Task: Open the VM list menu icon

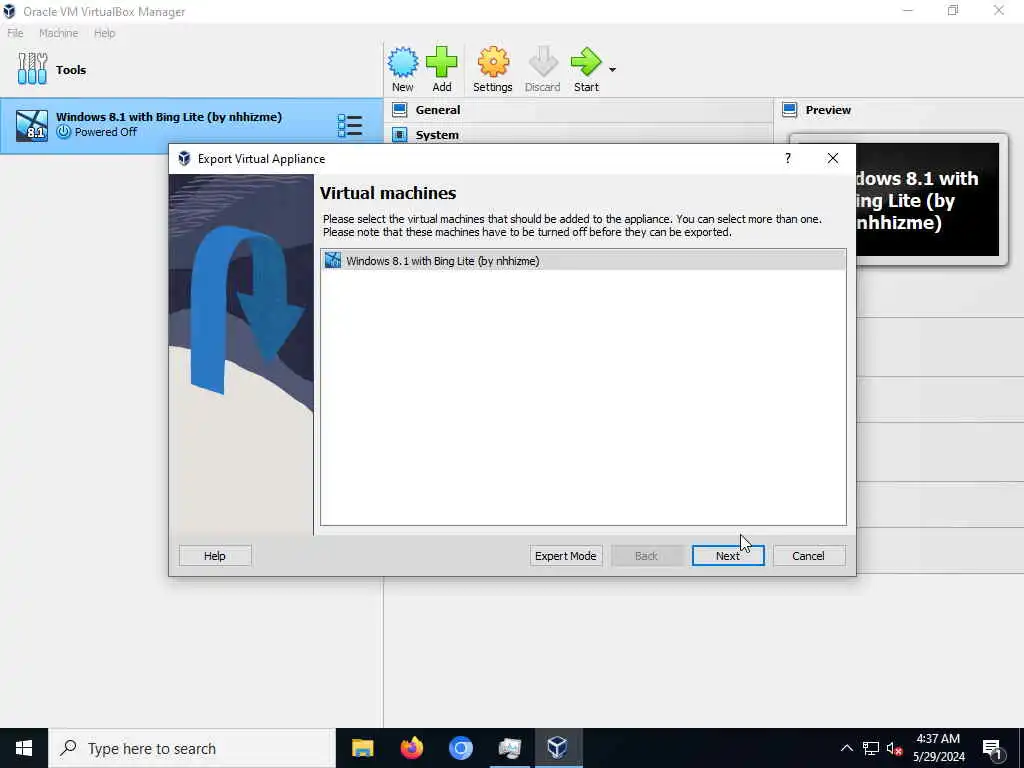Action: [x=349, y=125]
